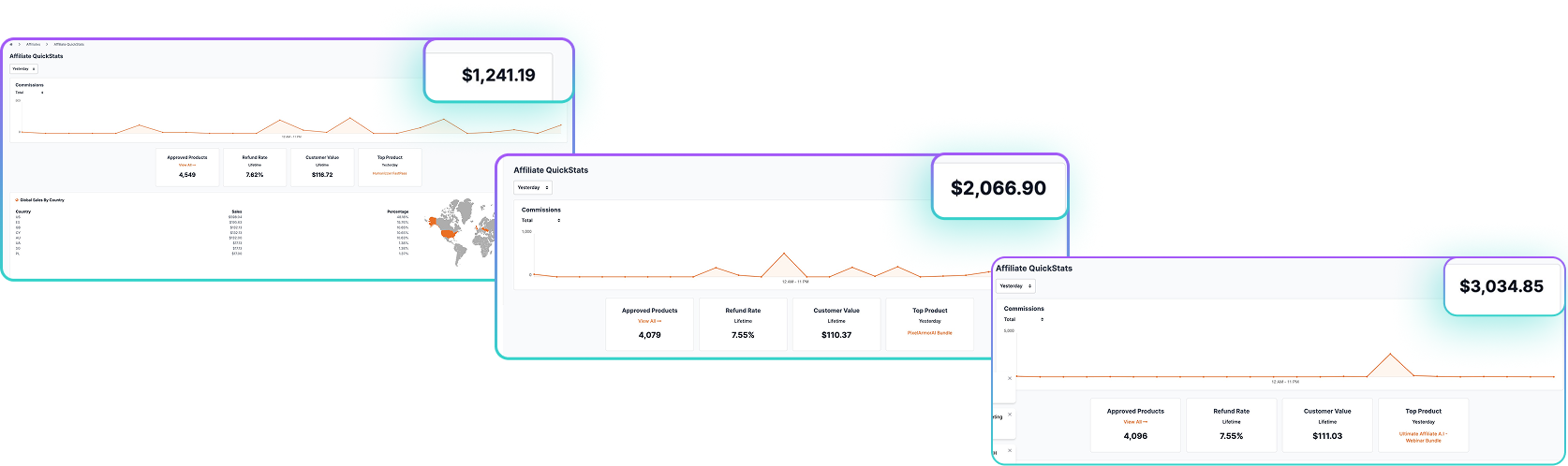Open Ultimate Affiliate A.I Webinar Bundle link
This screenshot has height=466, width=1568.
1423,437
